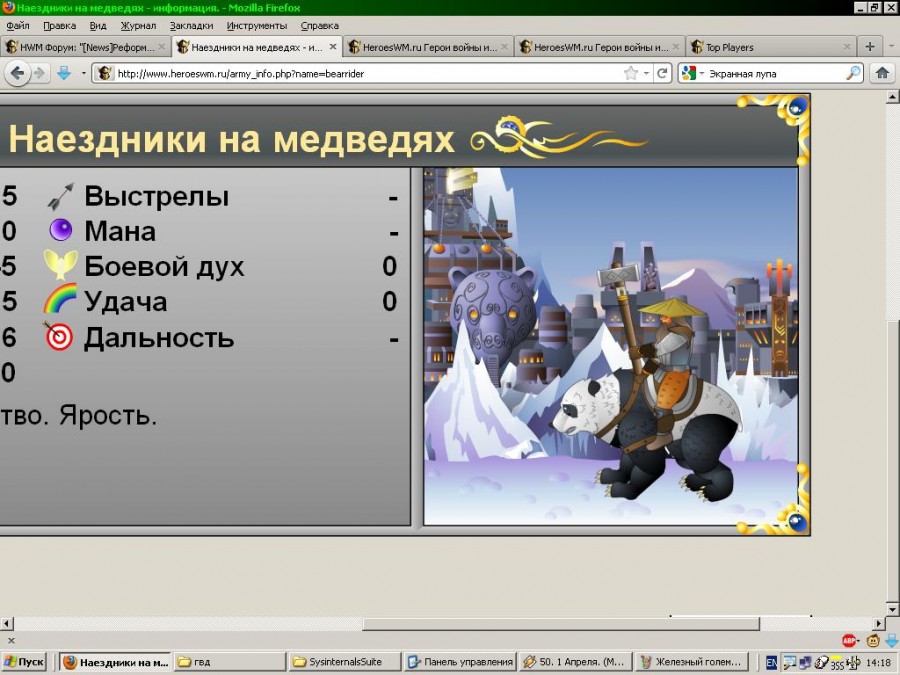Open the Закладки menu
Screen dimensions: 900x675
pos(191,26)
